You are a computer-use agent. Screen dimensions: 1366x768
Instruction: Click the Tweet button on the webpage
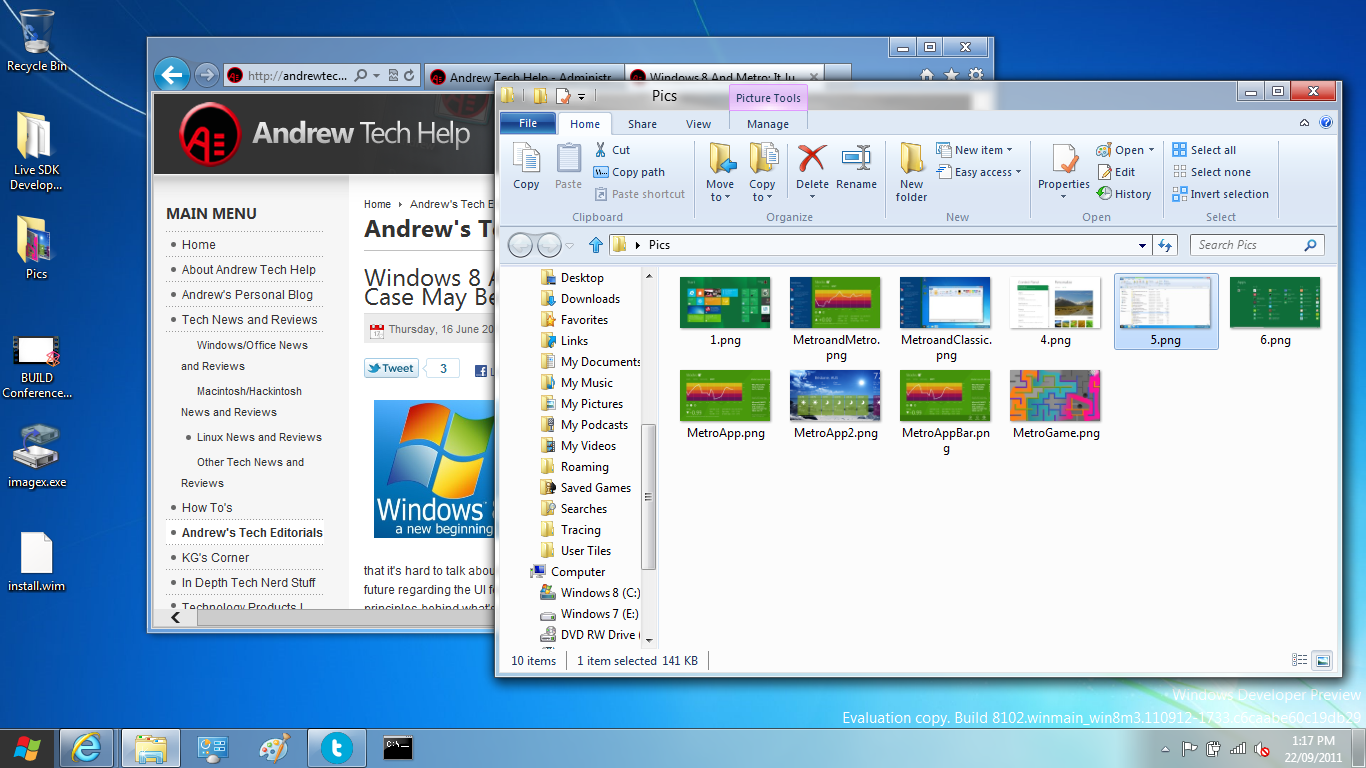tap(391, 368)
